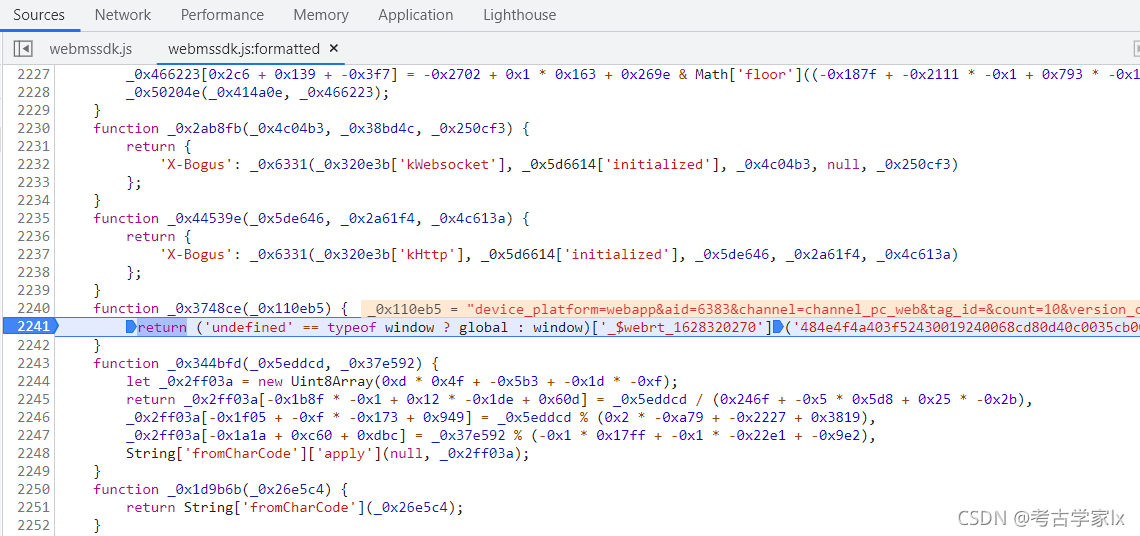
Task: Open the Performance panel
Action: (222, 15)
